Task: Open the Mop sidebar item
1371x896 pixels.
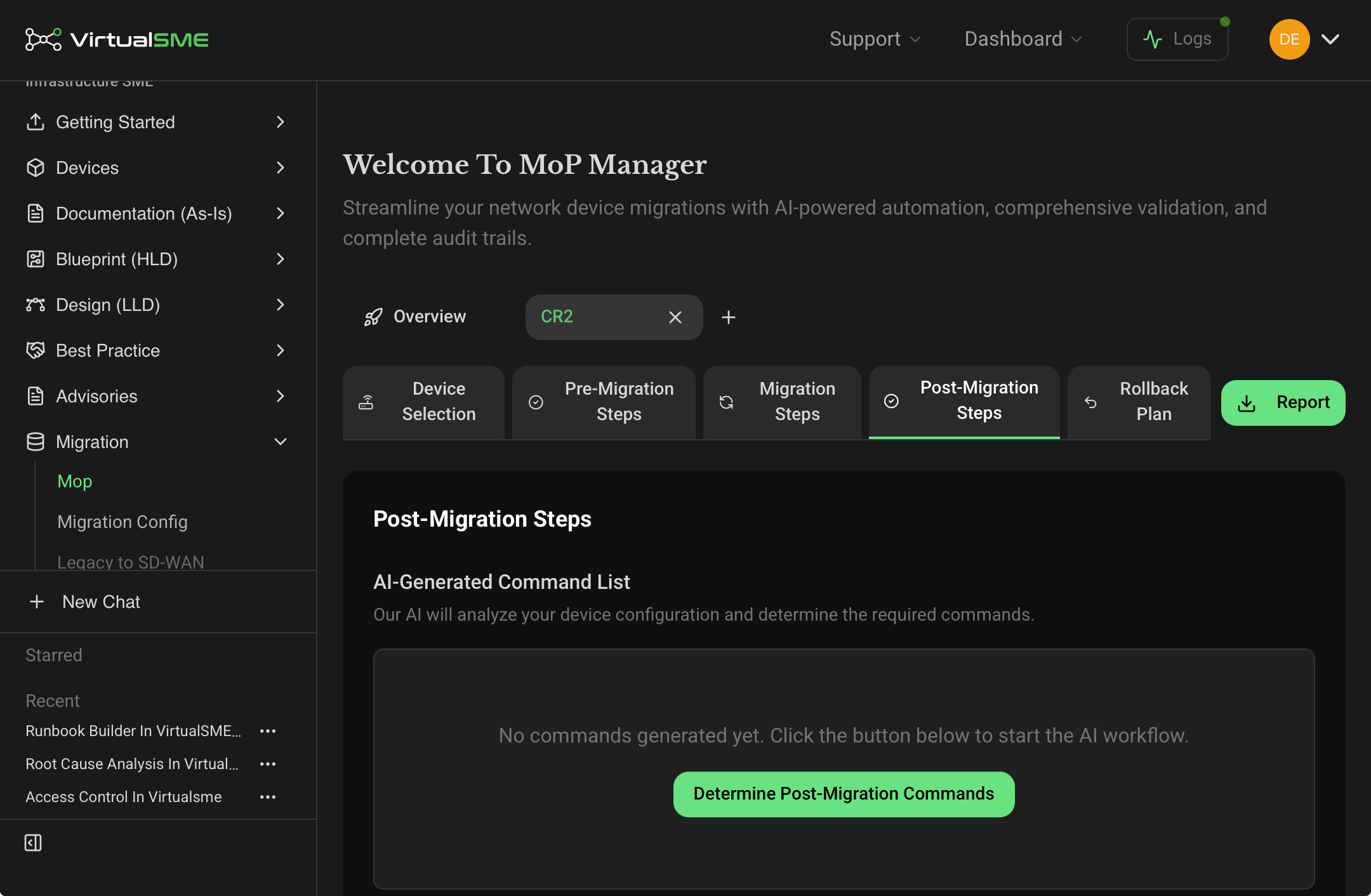Action: click(x=75, y=481)
